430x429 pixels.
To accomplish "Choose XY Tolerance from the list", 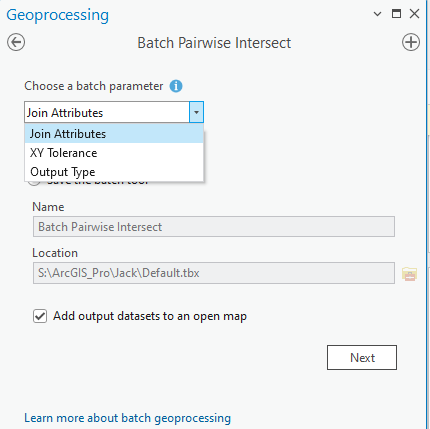I will click(114, 153).
